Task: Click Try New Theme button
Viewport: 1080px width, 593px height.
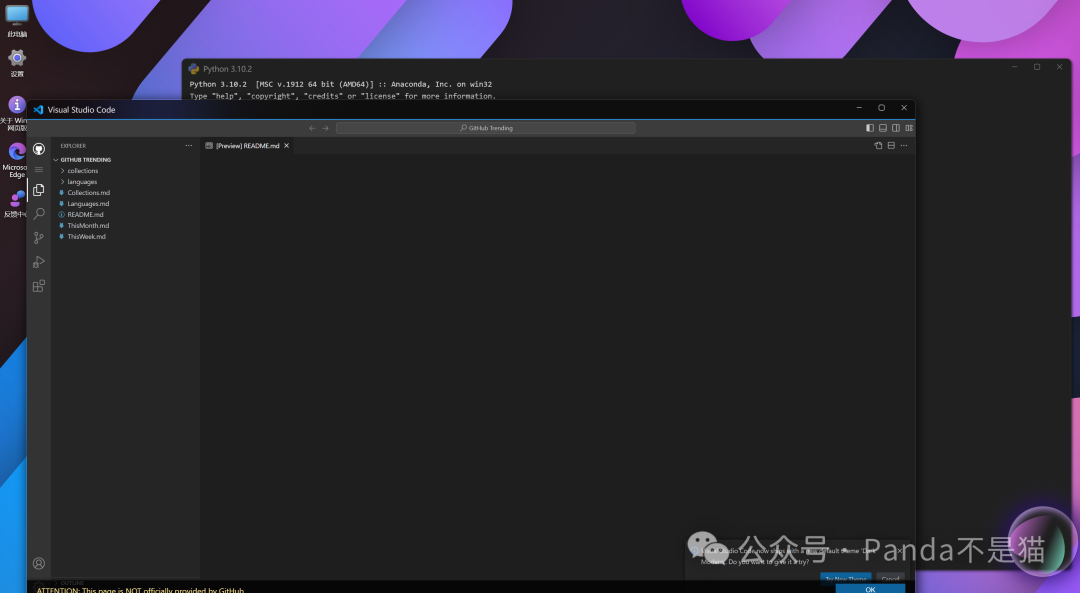Action: click(846, 579)
